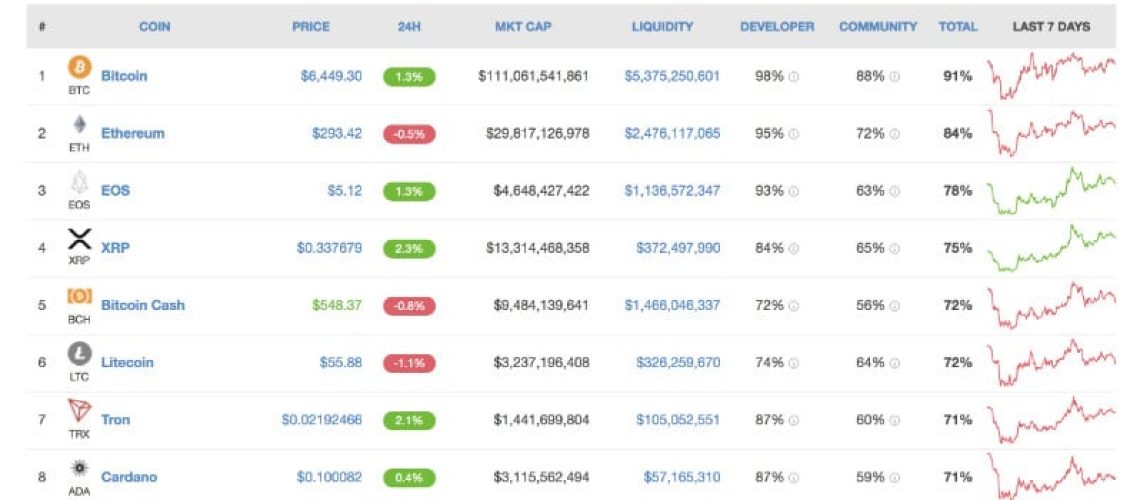Click XRP market cap $13,314,468,358

[x=537, y=248]
